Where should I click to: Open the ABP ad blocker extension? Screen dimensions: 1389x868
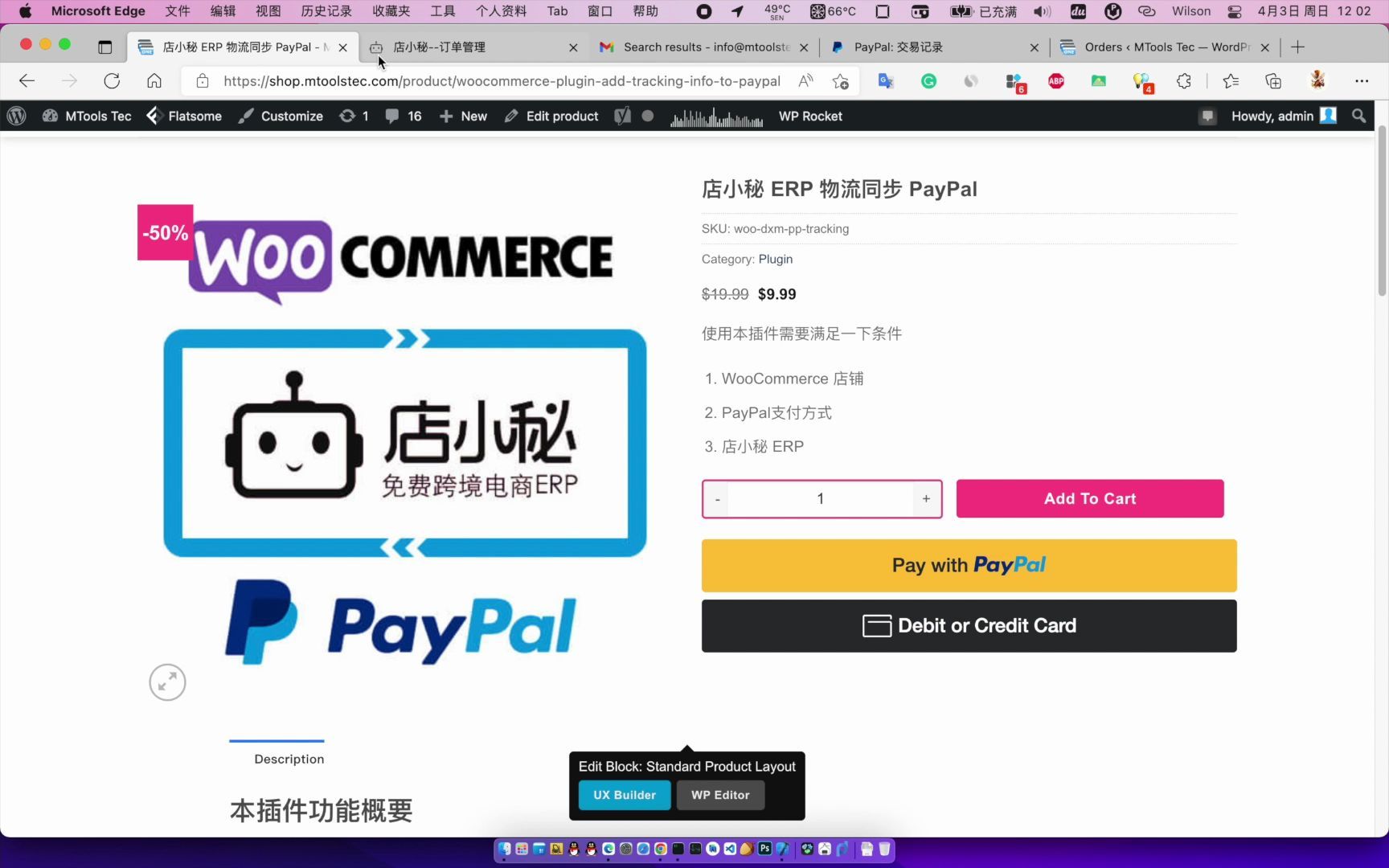(1056, 80)
